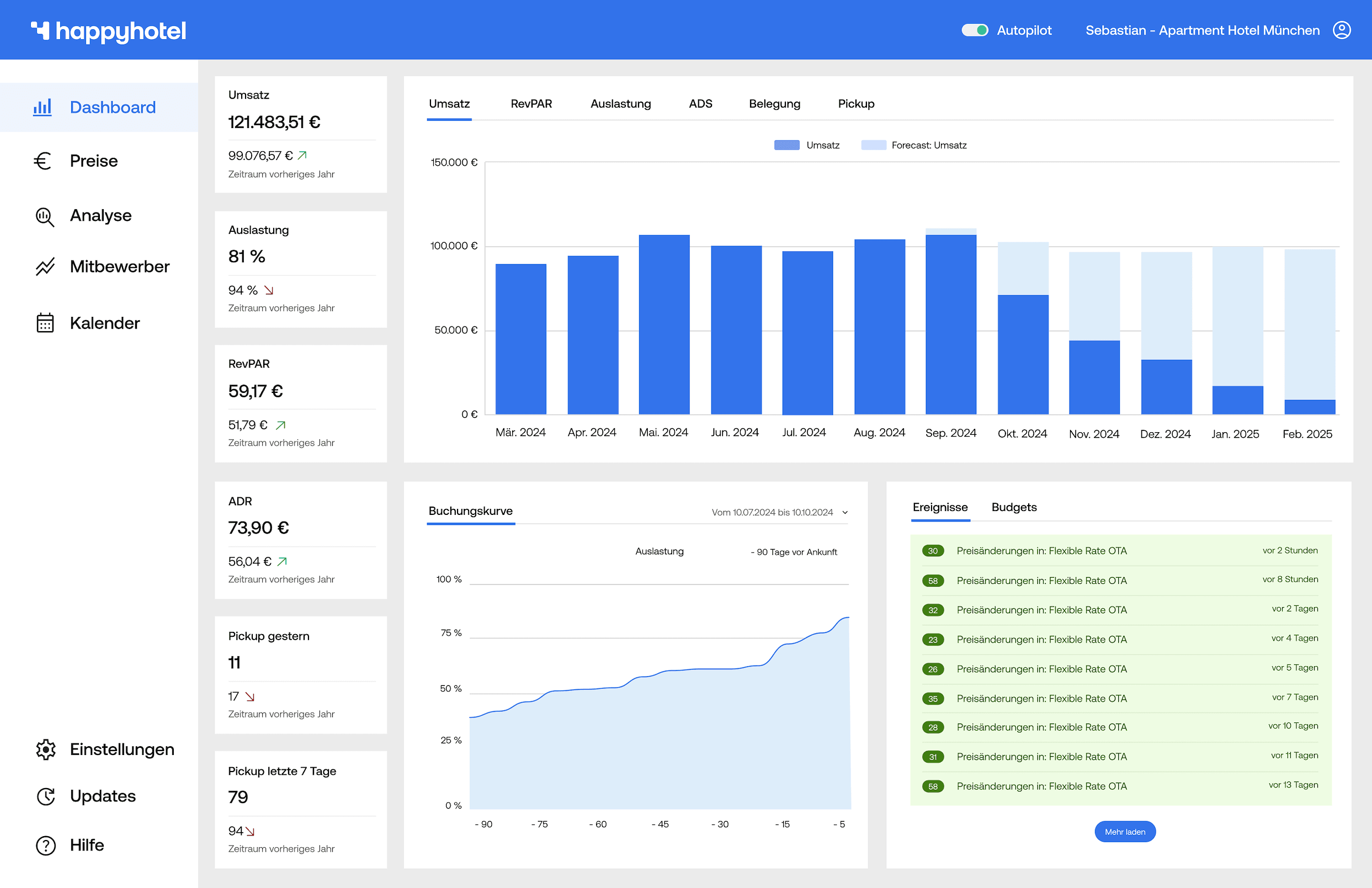Click the Kalender calendar icon
Image resolution: width=1372 pixels, height=888 pixels.
(45, 323)
